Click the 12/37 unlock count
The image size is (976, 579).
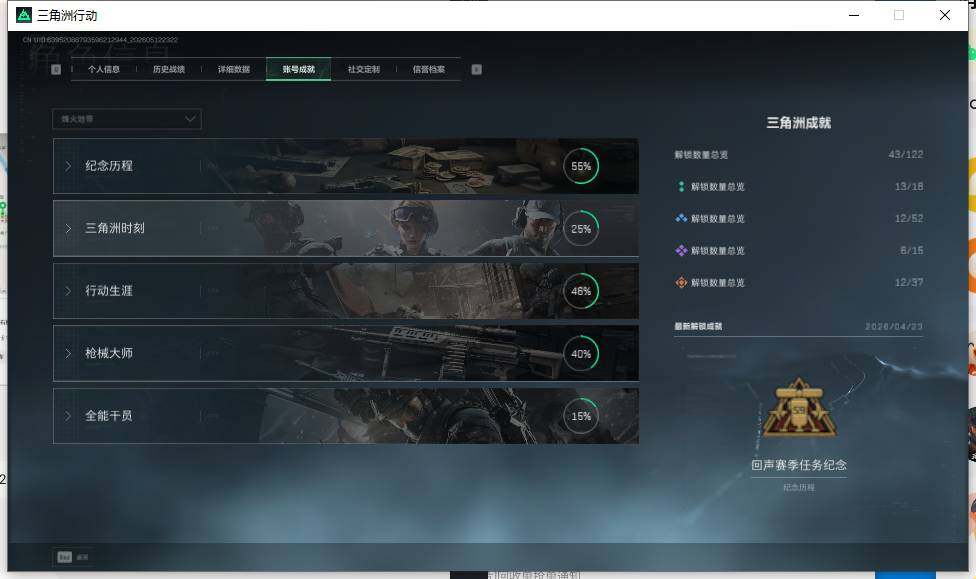coord(909,283)
